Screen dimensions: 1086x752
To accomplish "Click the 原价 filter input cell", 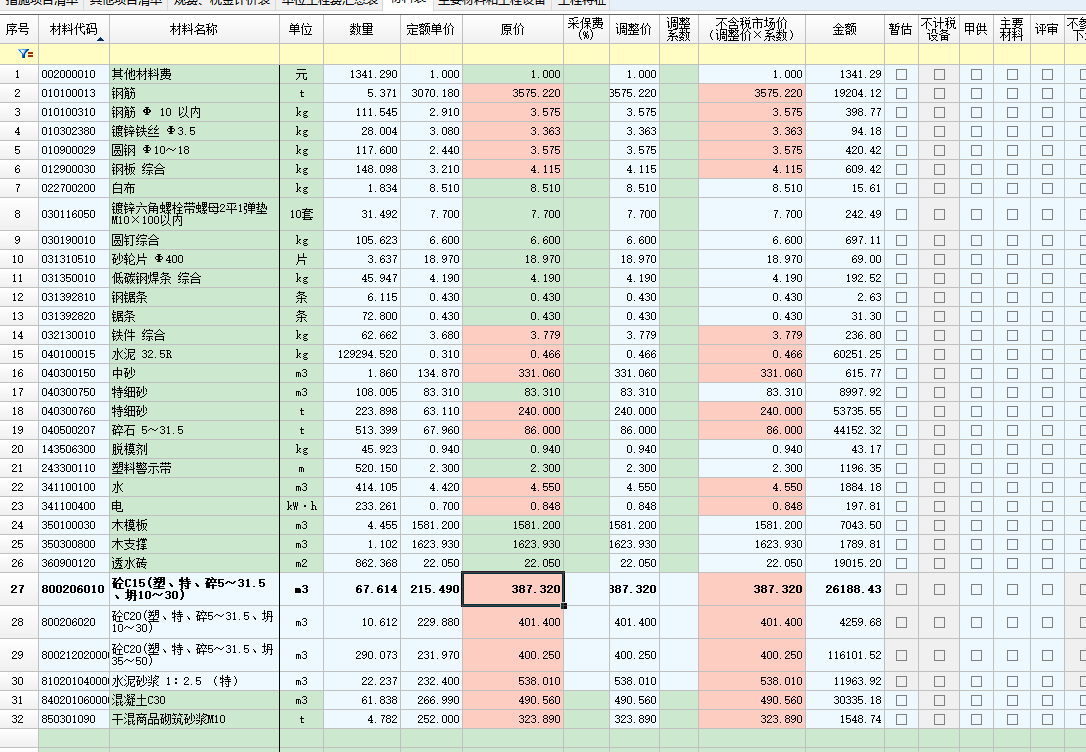I will 513,54.
